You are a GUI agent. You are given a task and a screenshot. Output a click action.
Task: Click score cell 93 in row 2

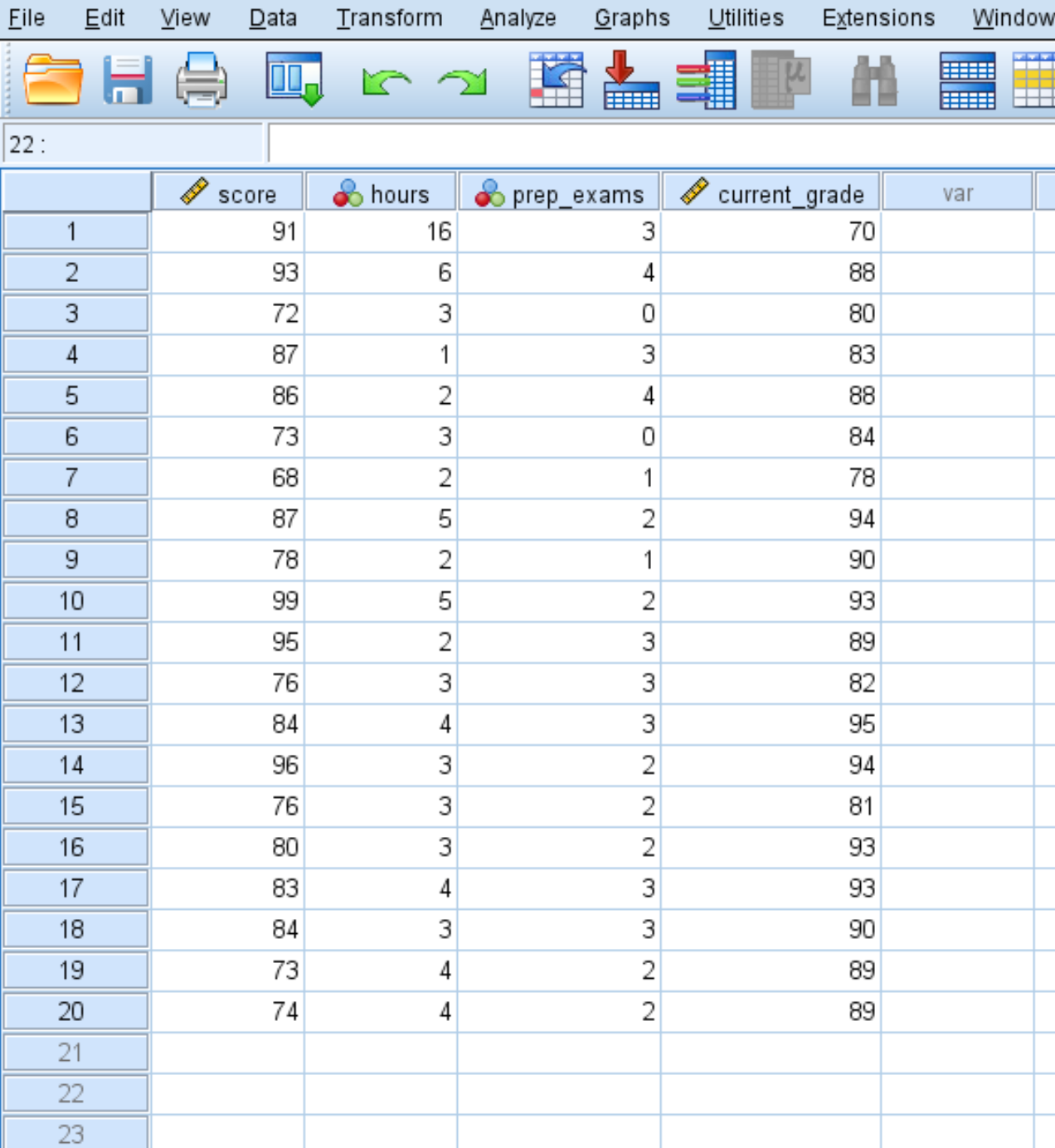point(228,272)
